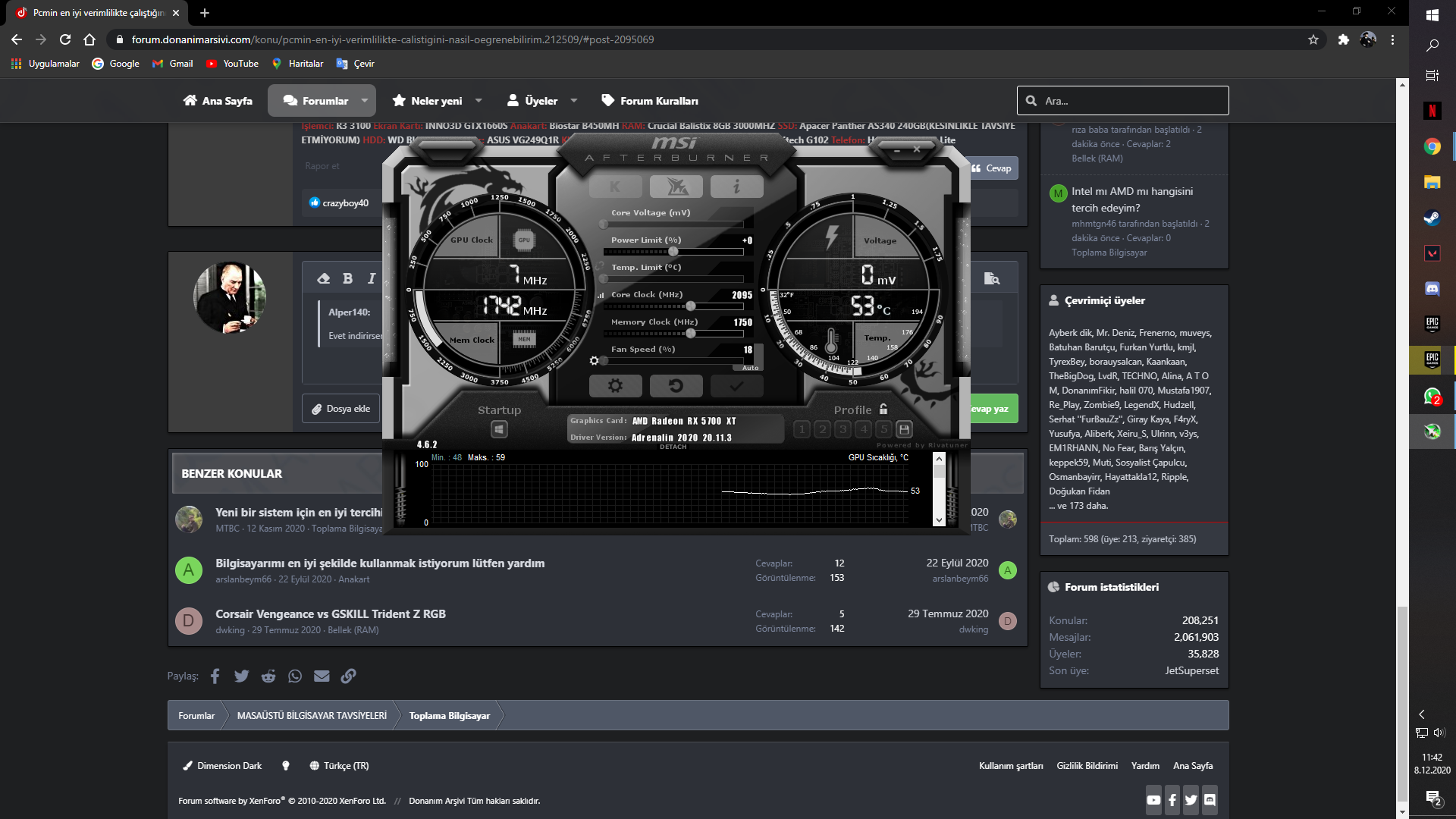Open the core clock curve editor icon
Screen dimensions: 1456x819
pos(601,295)
